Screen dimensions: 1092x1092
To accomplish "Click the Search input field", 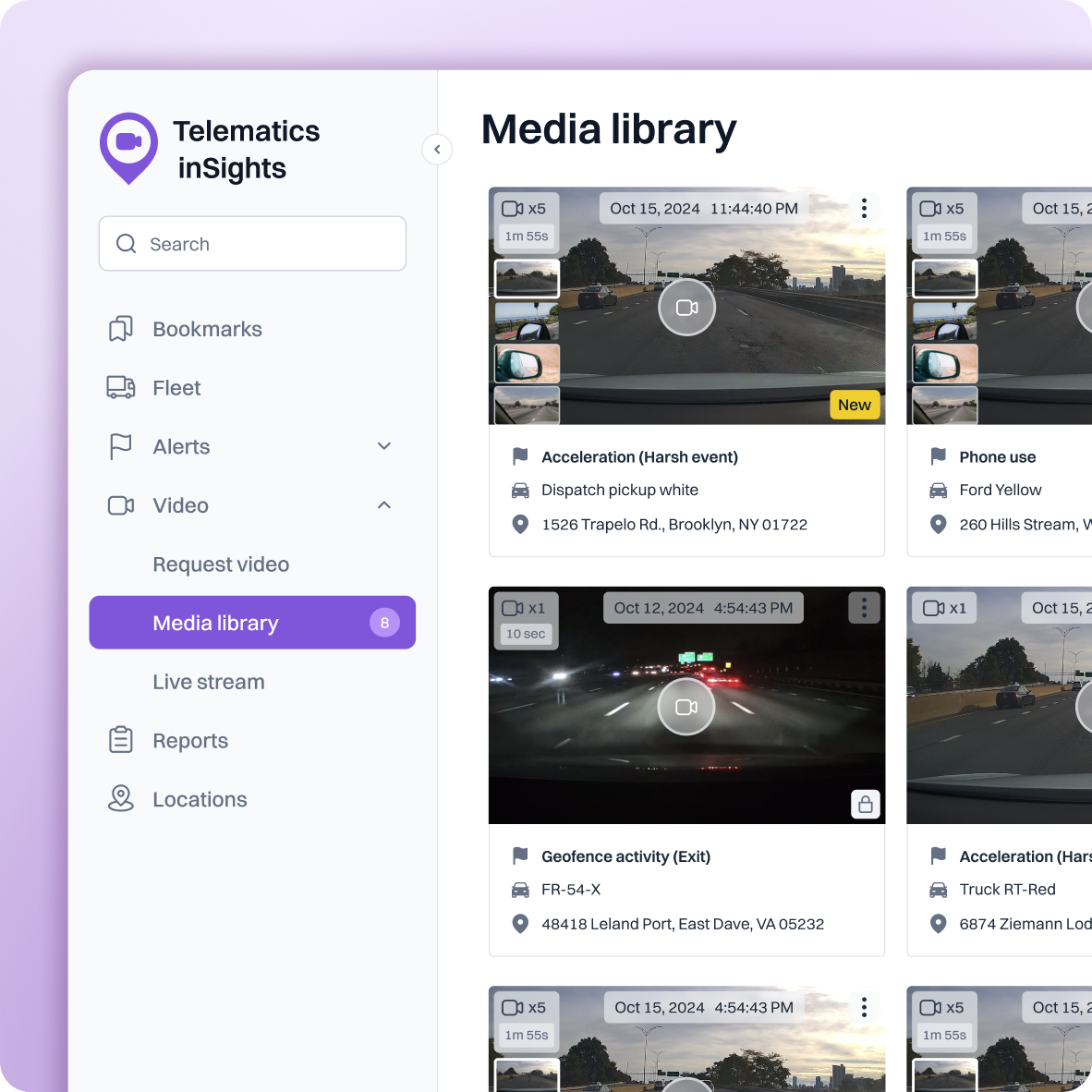I will [252, 244].
